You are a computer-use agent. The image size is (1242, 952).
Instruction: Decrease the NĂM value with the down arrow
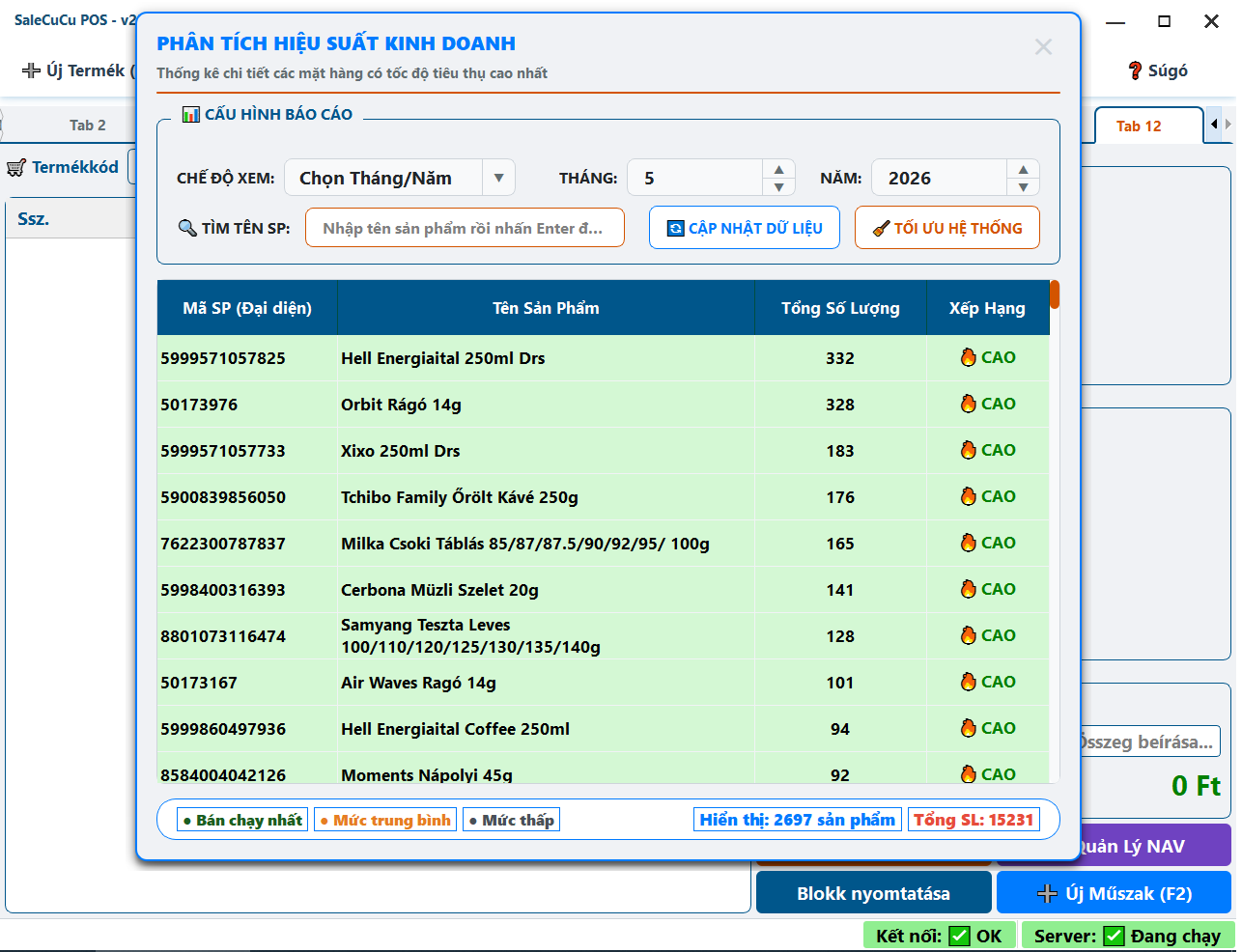tap(1023, 186)
